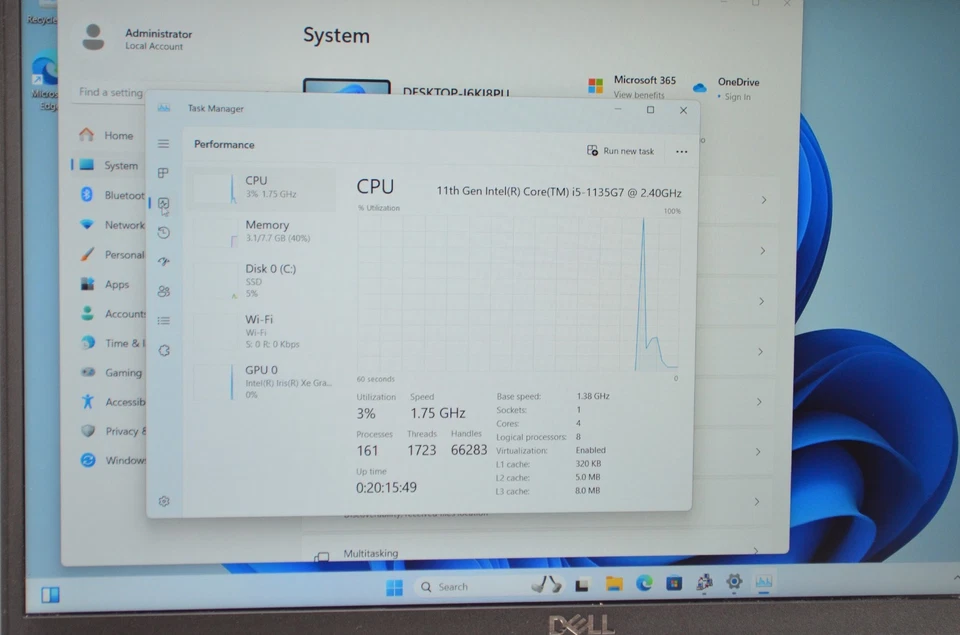Open Widgets icon at taskbar left corner
This screenshot has height=635, width=960.
(50, 595)
